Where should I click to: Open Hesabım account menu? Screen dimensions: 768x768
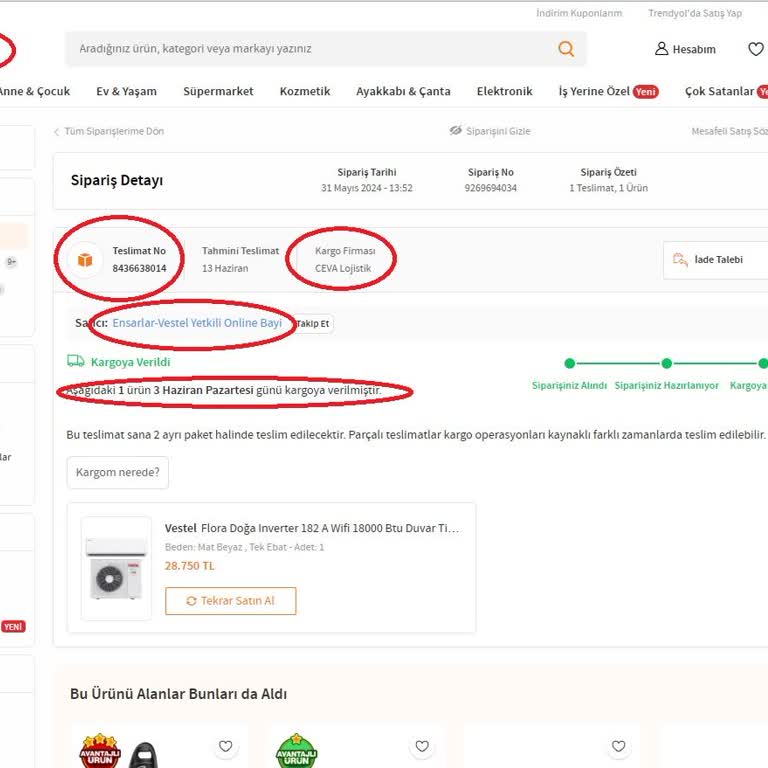tap(685, 49)
